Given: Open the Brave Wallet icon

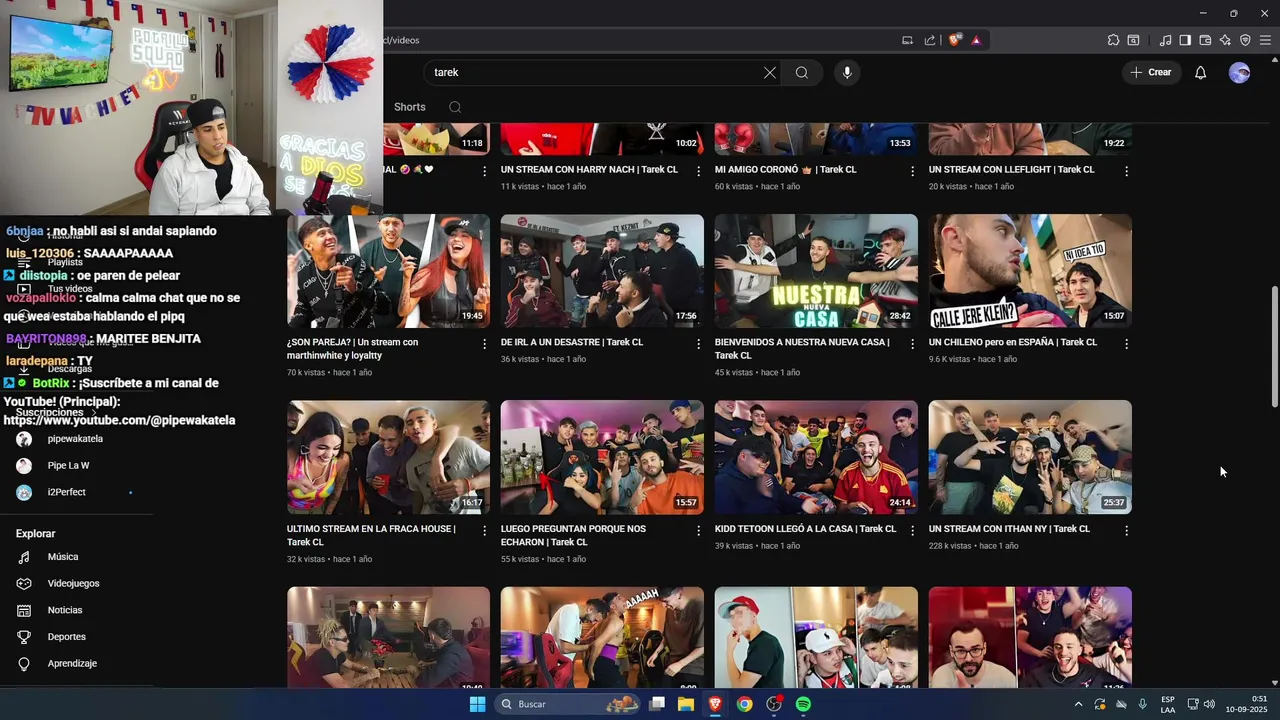Looking at the screenshot, I should tap(1205, 40).
